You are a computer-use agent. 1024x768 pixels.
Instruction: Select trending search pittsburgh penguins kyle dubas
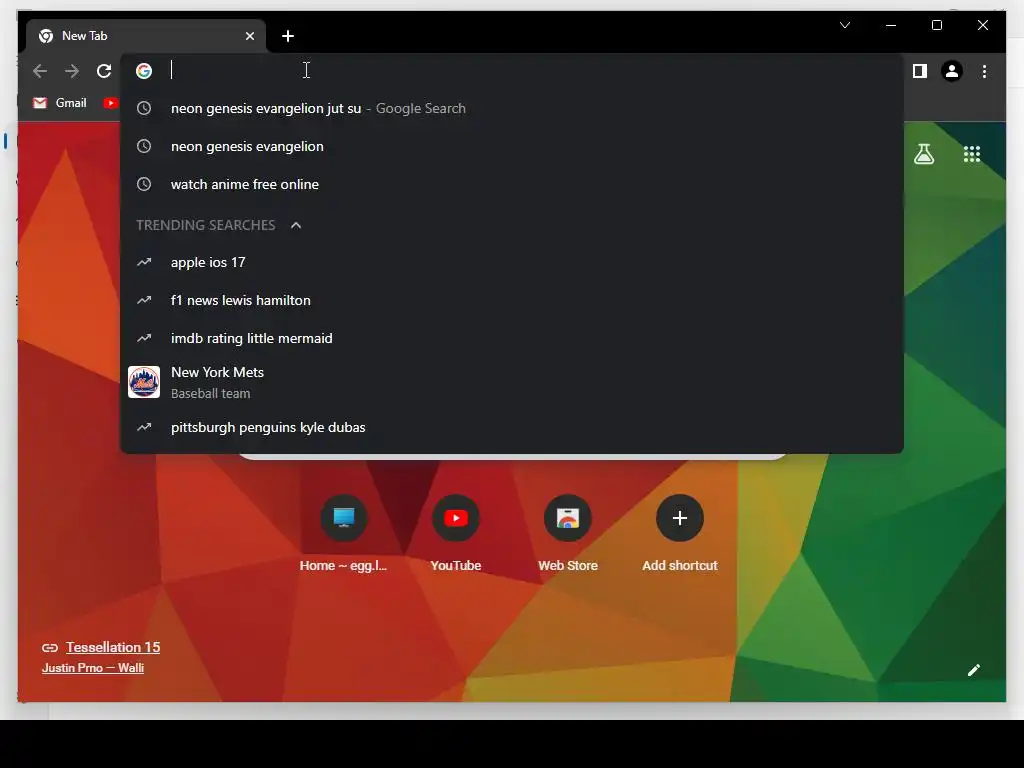[x=512, y=427]
